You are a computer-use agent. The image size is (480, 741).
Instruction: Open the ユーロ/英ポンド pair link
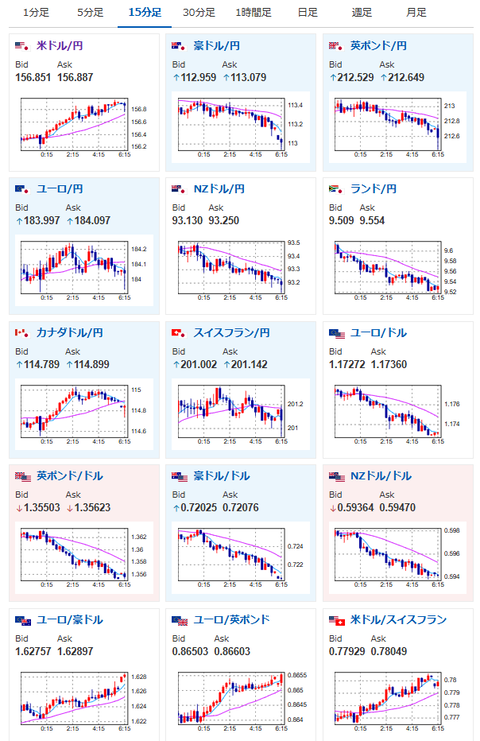(x=232, y=620)
